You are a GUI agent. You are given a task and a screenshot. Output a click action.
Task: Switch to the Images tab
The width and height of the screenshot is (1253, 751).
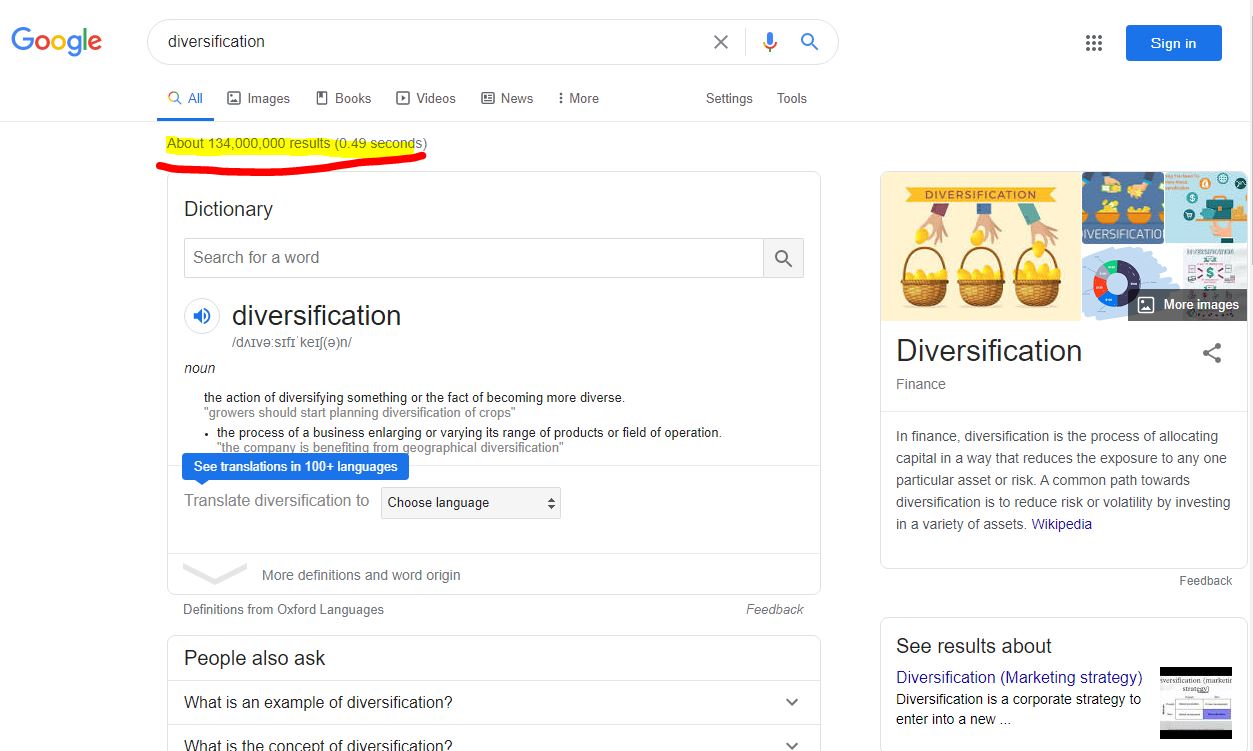[x=258, y=98]
